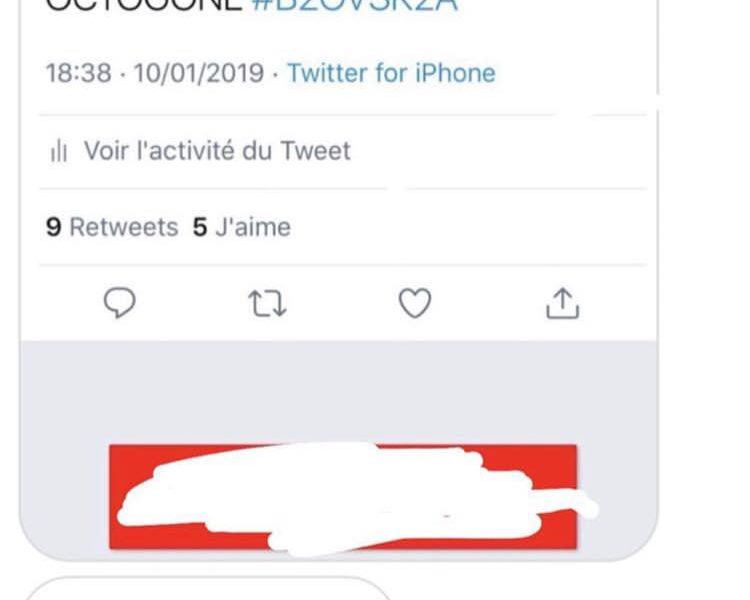Open the blue hashtag at top of tweet
The image size is (750, 600).
(x=355, y=6)
